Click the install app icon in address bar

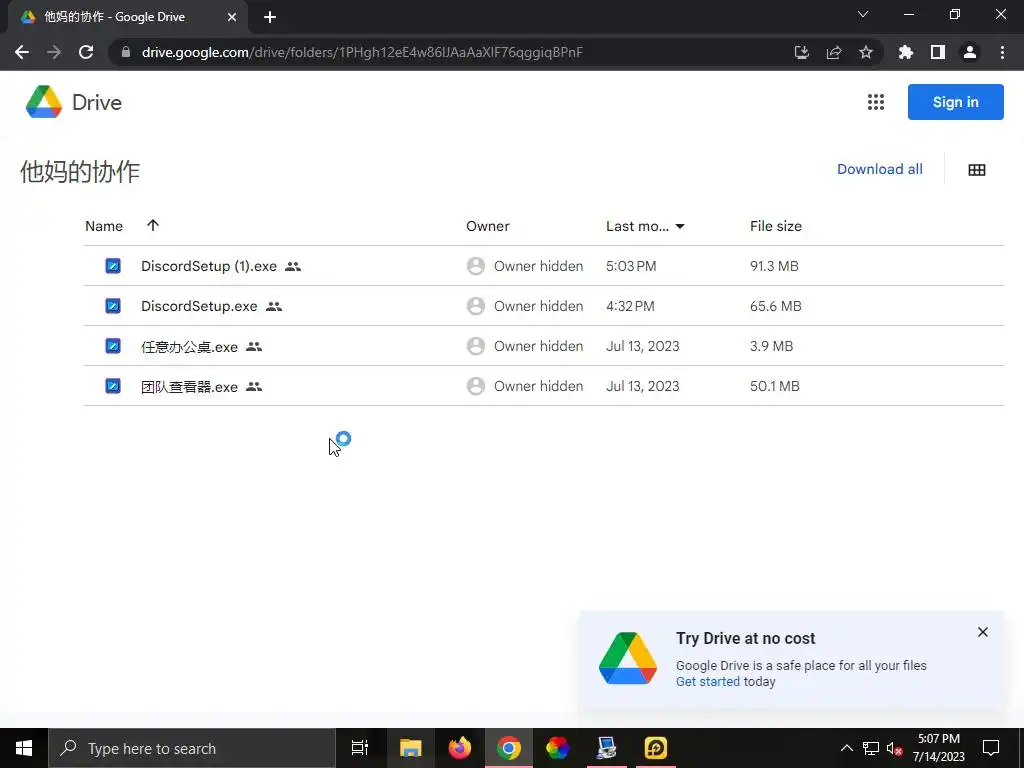tap(802, 52)
